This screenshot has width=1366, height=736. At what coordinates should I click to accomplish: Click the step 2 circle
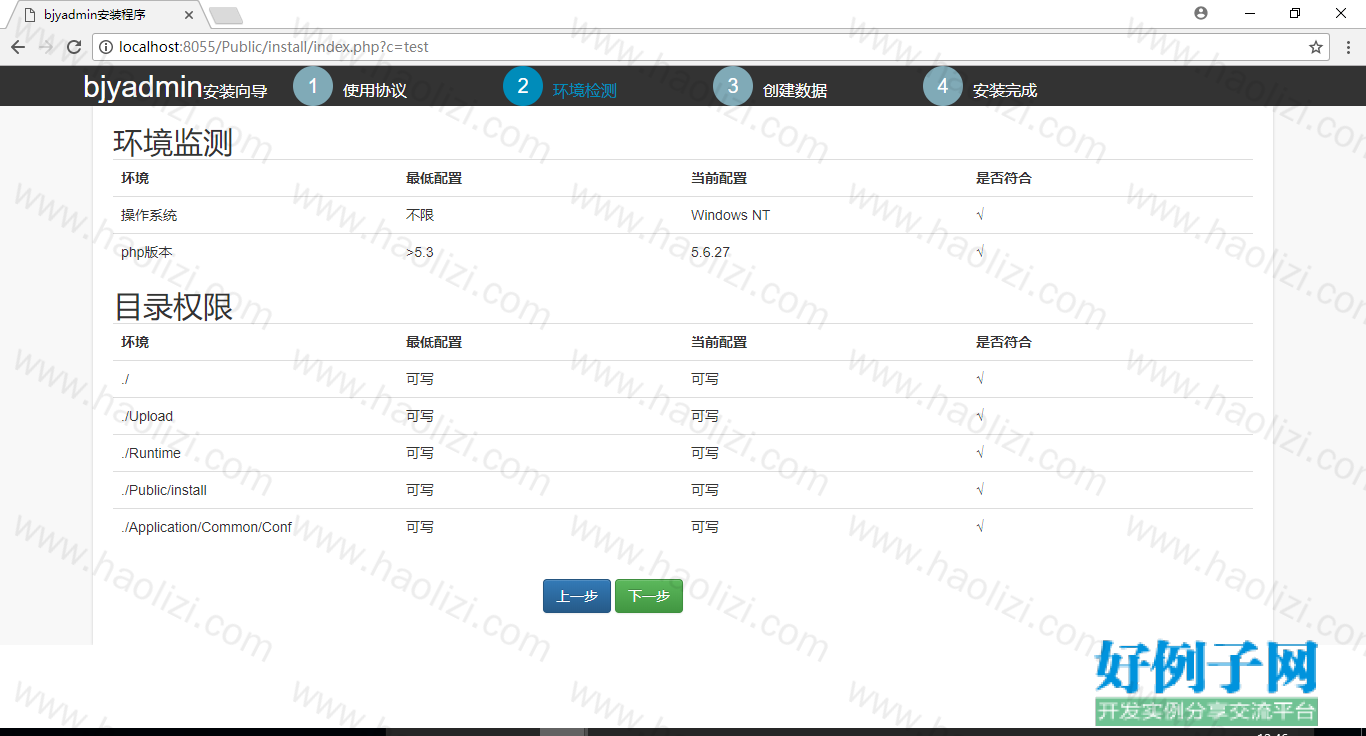click(523, 86)
